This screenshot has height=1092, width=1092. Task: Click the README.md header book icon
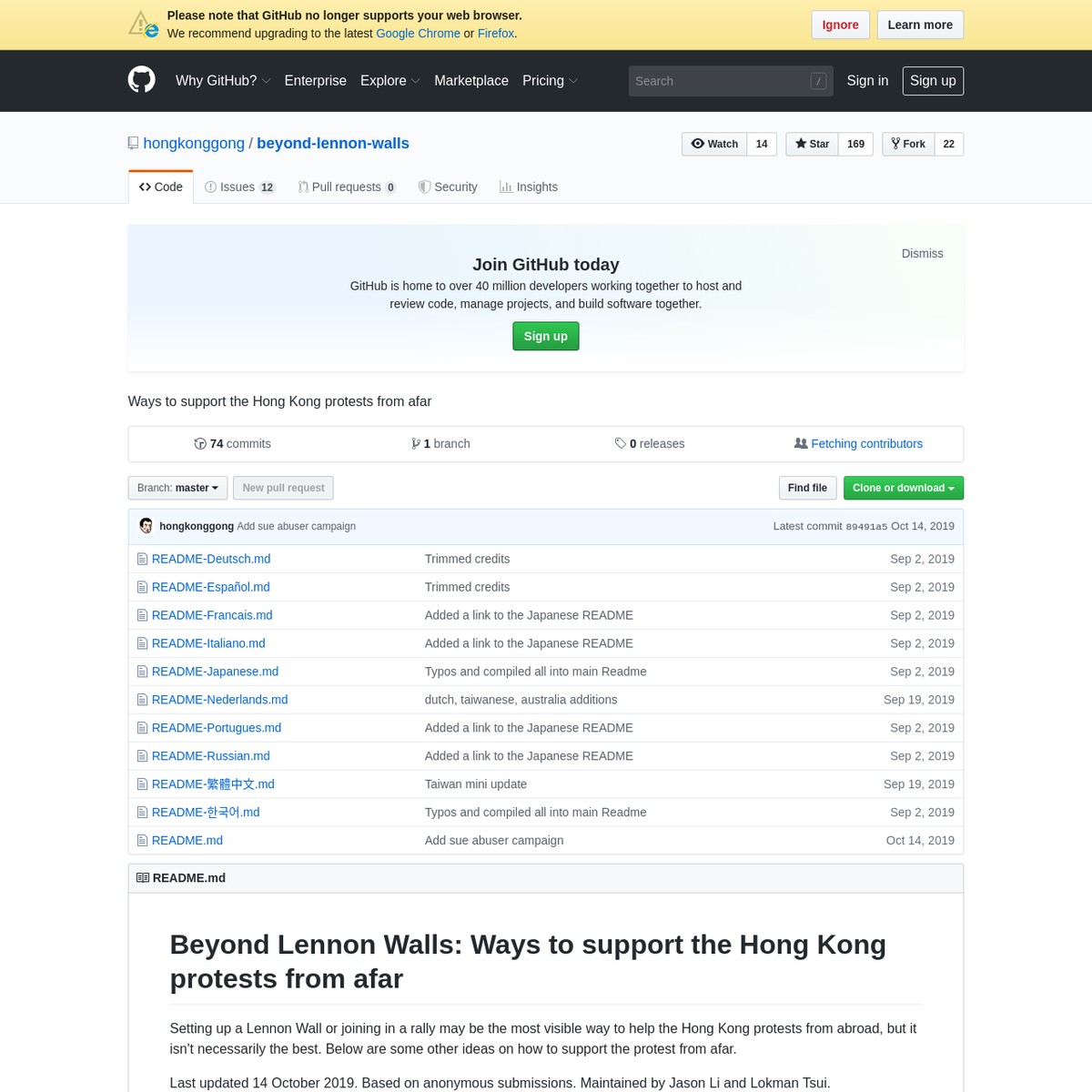click(x=143, y=878)
